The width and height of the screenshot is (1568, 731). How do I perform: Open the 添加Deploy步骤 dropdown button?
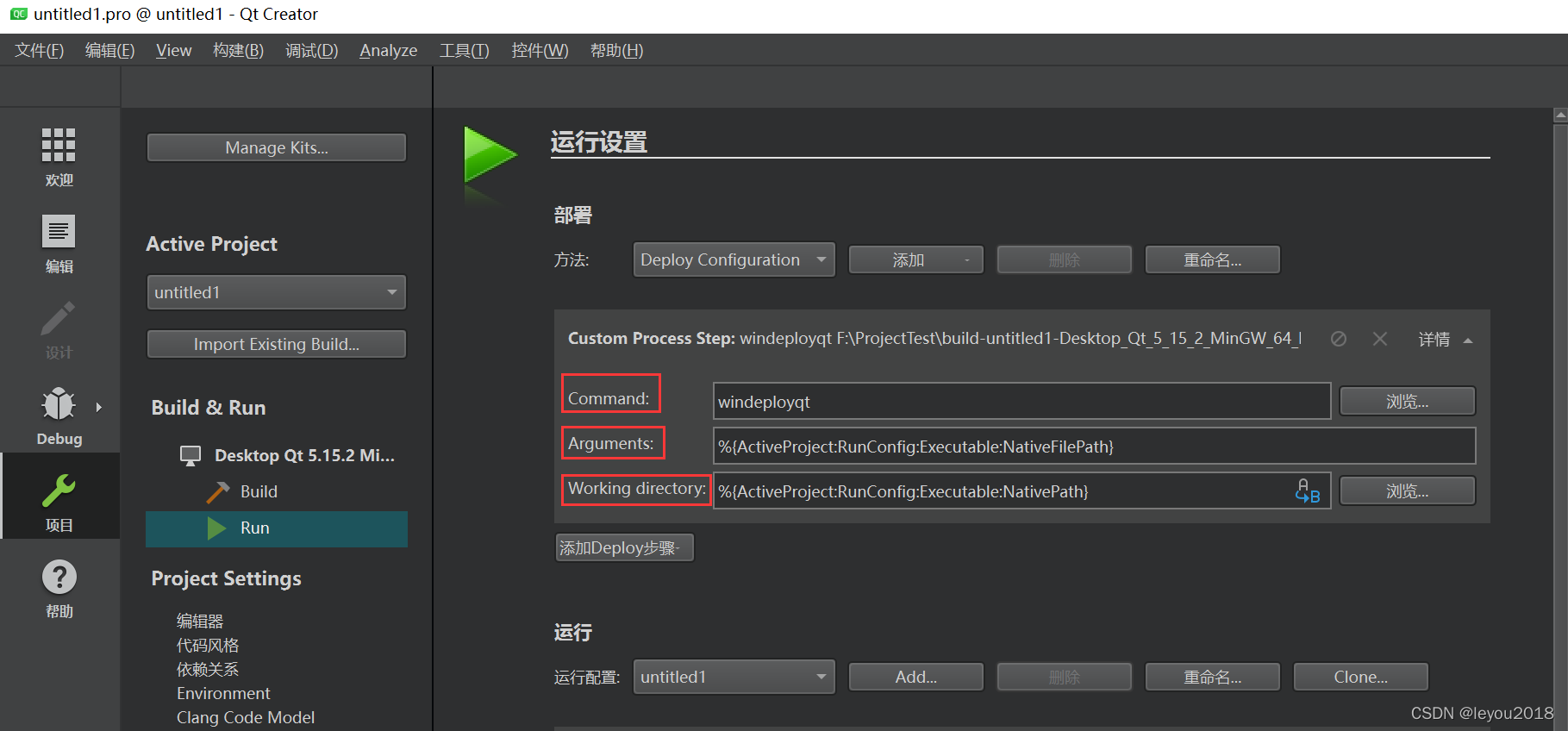624,547
